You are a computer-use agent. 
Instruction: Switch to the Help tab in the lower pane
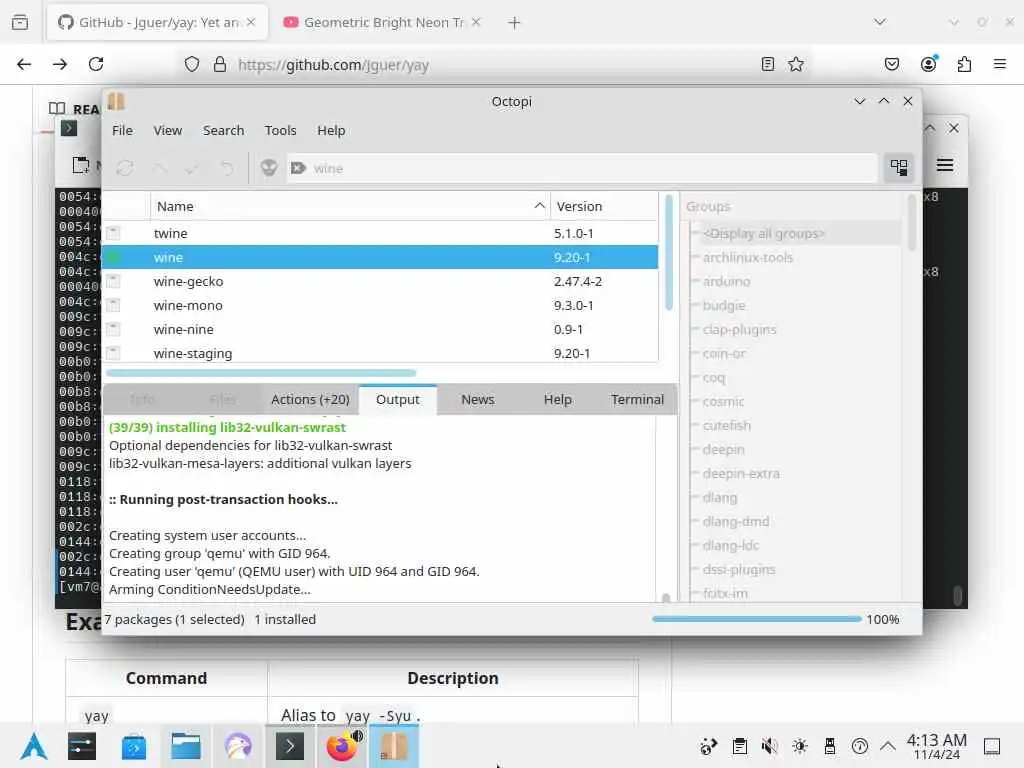tap(558, 400)
